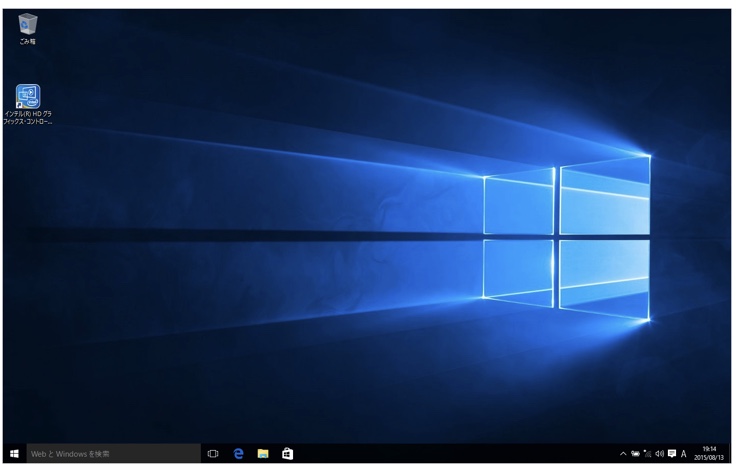Launch Microsoft Edge from the taskbar

[238, 453]
